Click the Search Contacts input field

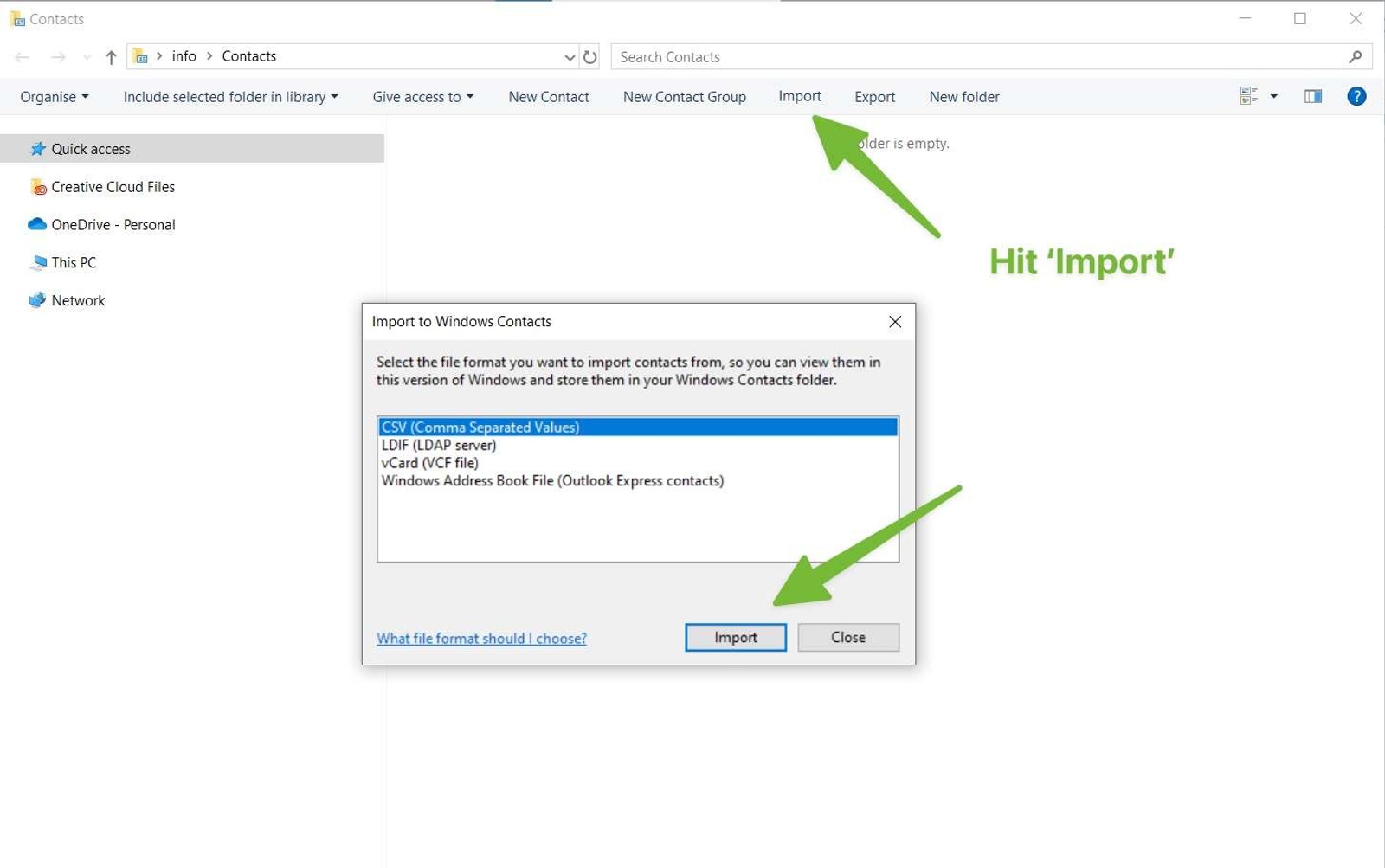pyautogui.click(x=991, y=57)
